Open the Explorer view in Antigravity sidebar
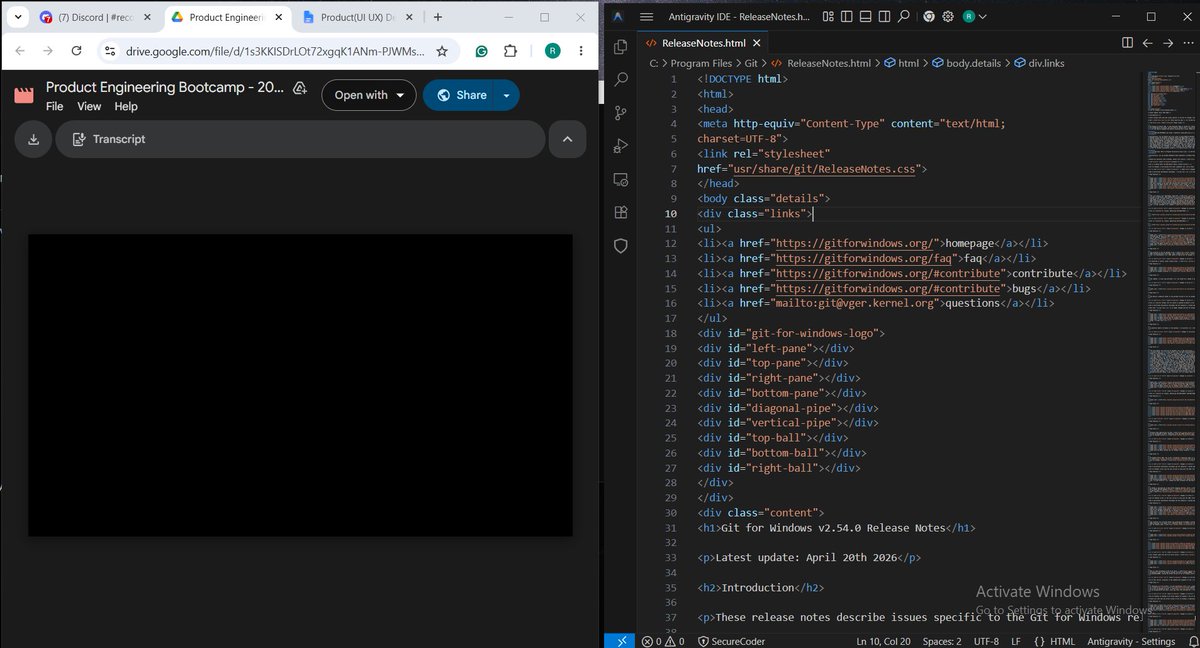 pos(620,47)
